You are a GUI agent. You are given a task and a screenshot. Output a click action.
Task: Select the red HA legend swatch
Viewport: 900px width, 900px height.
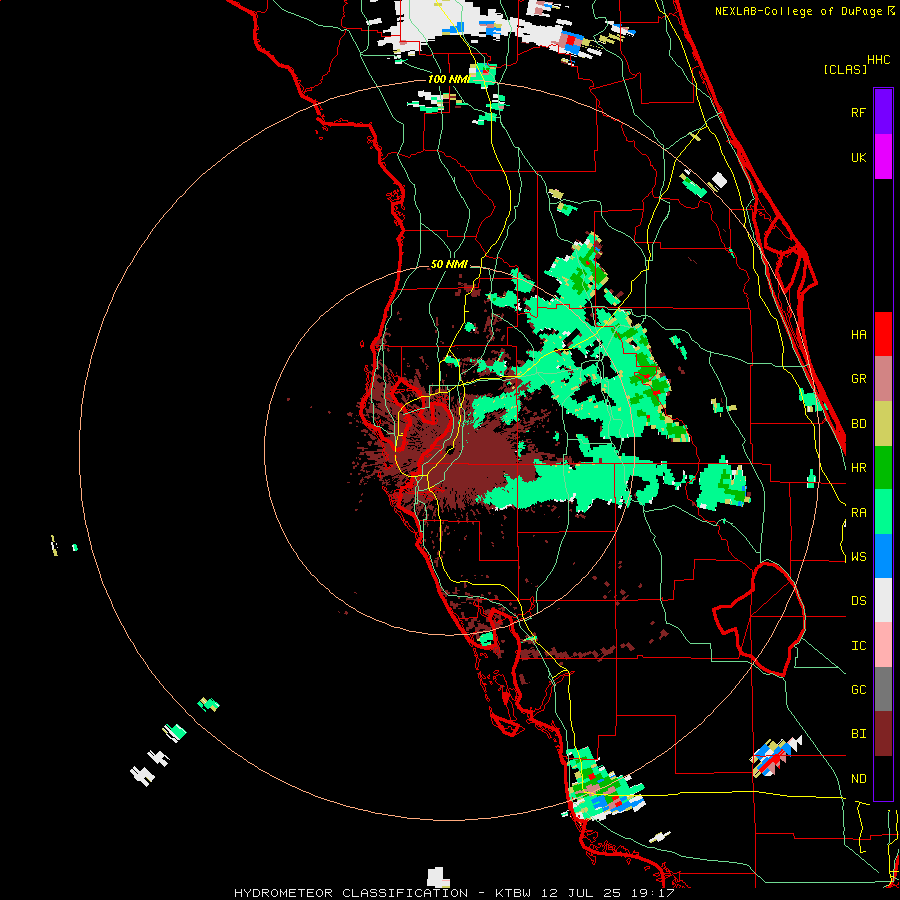coord(883,334)
